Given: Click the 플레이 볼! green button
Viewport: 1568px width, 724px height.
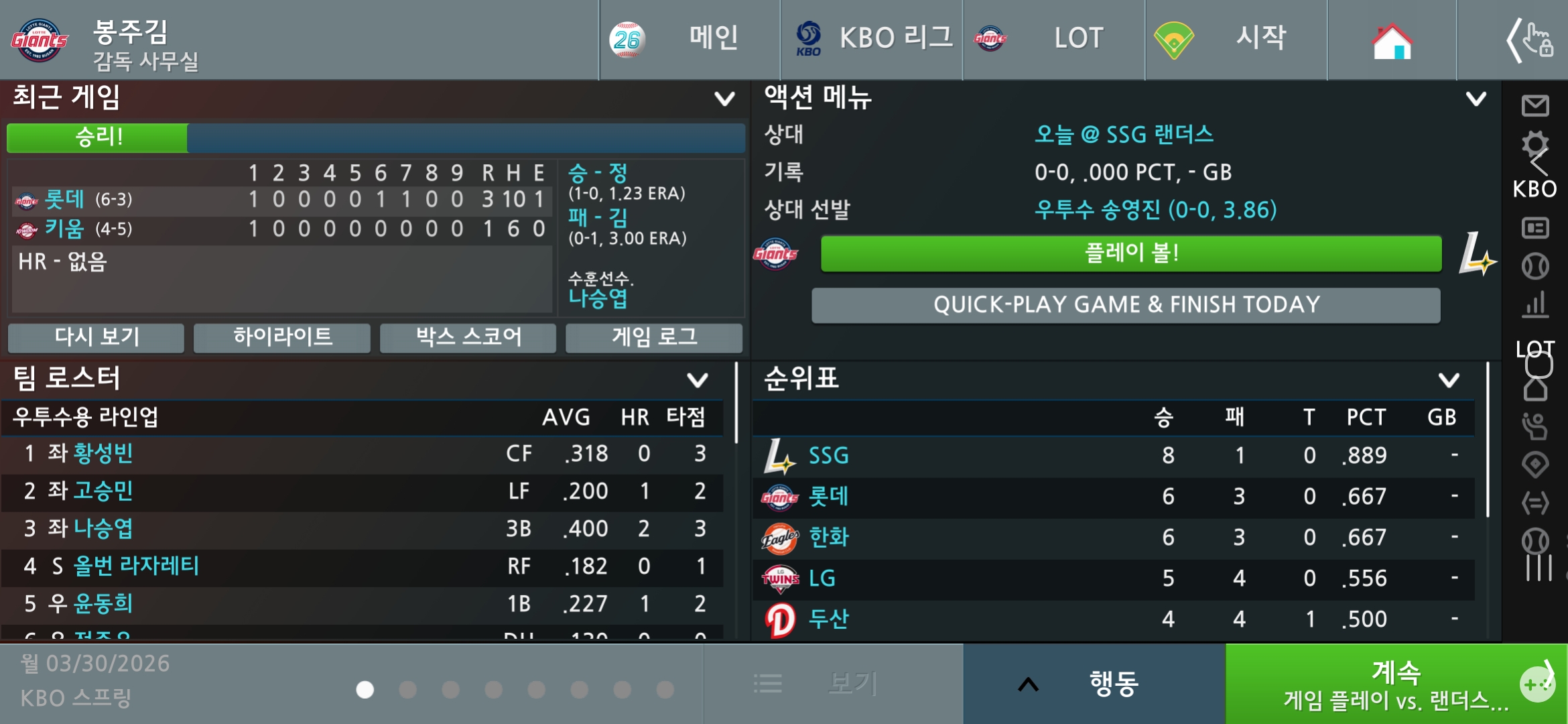Looking at the screenshot, I should pyautogui.click(x=1131, y=253).
